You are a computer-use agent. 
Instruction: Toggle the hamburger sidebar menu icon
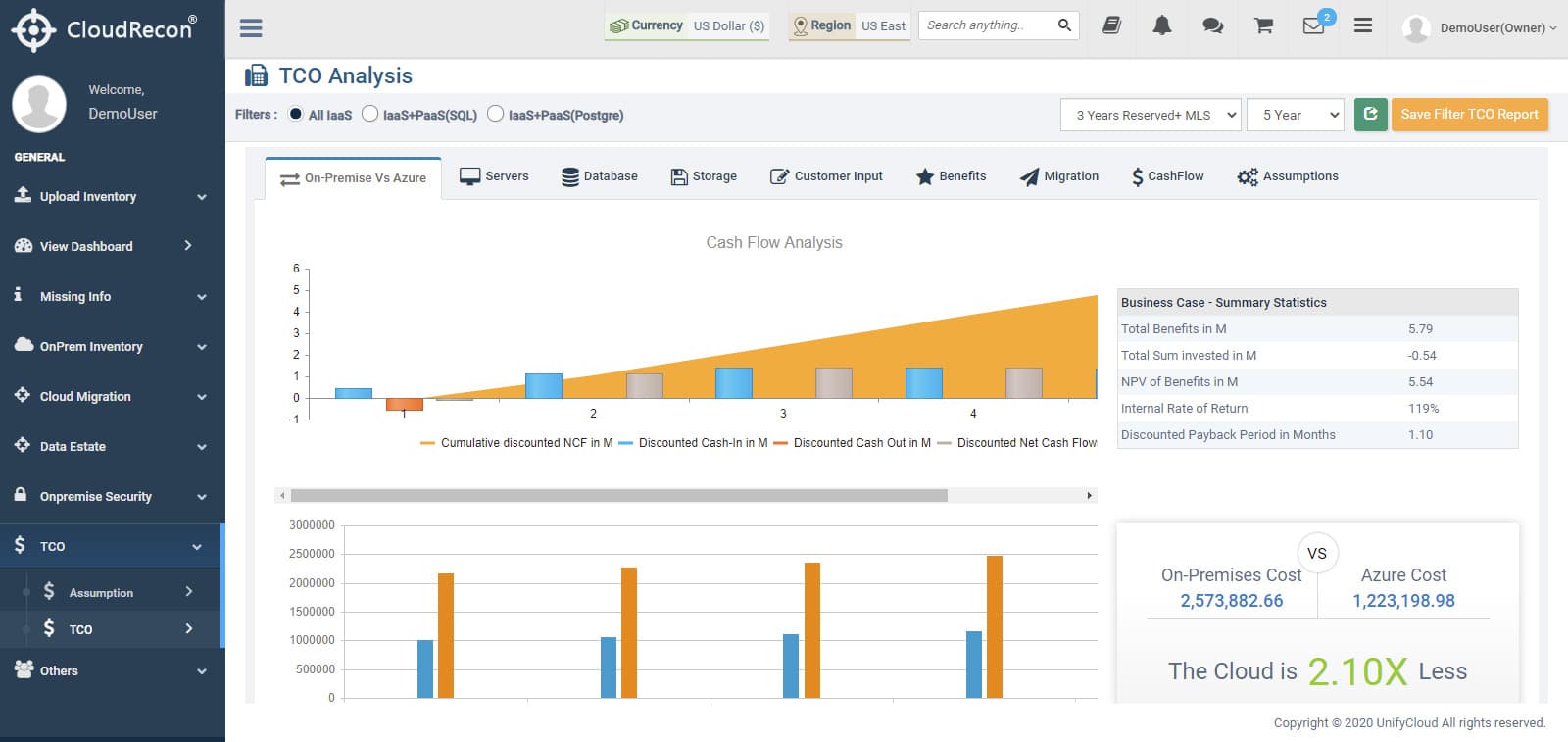pos(251,27)
